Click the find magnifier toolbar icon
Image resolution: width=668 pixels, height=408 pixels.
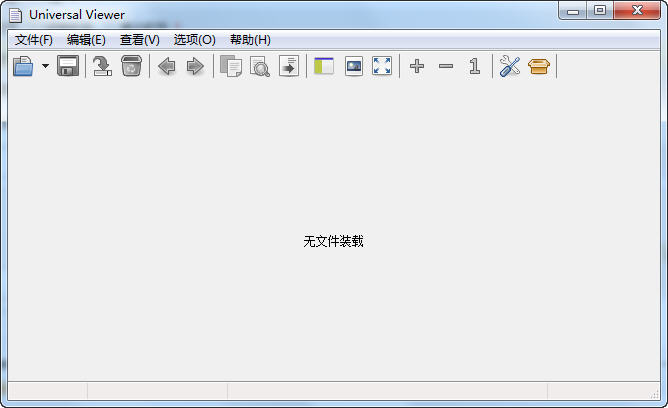coord(260,66)
